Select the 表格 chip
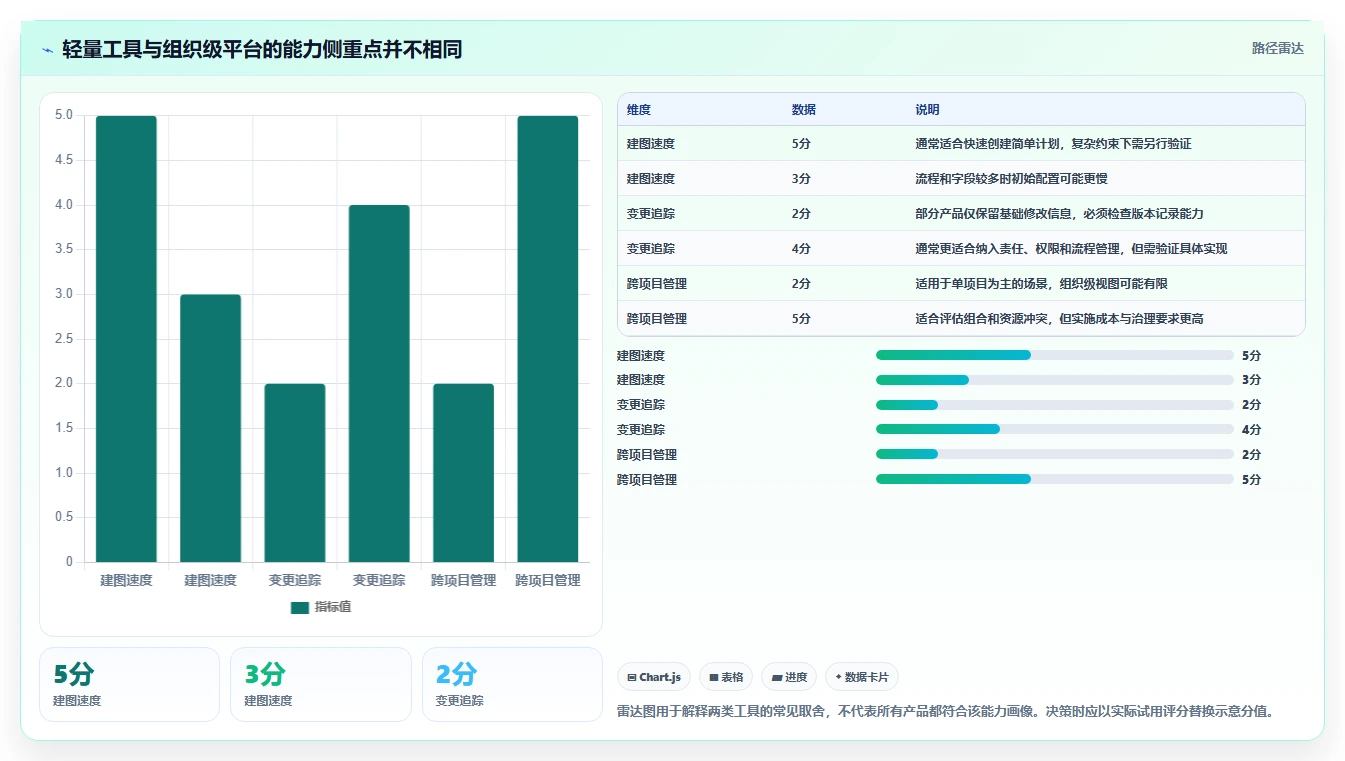1345x761 pixels. point(726,677)
